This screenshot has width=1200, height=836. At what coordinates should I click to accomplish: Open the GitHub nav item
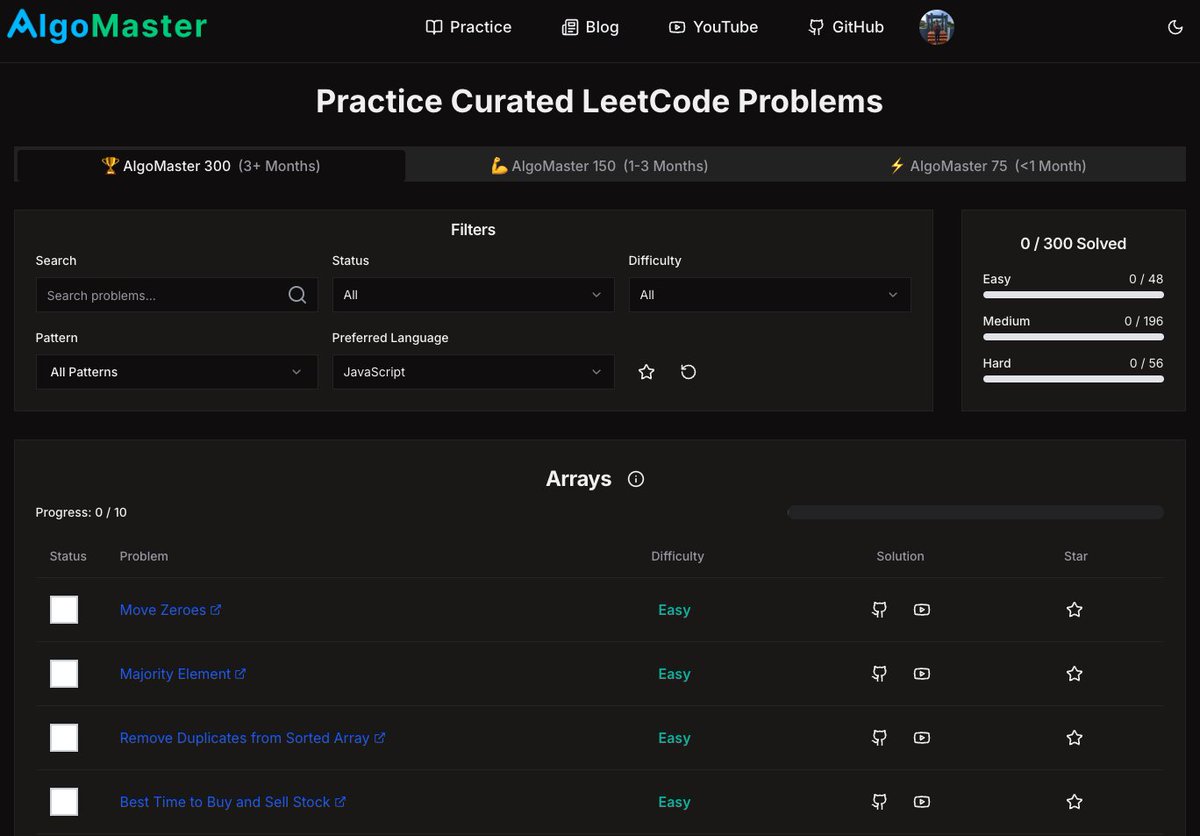[846, 27]
